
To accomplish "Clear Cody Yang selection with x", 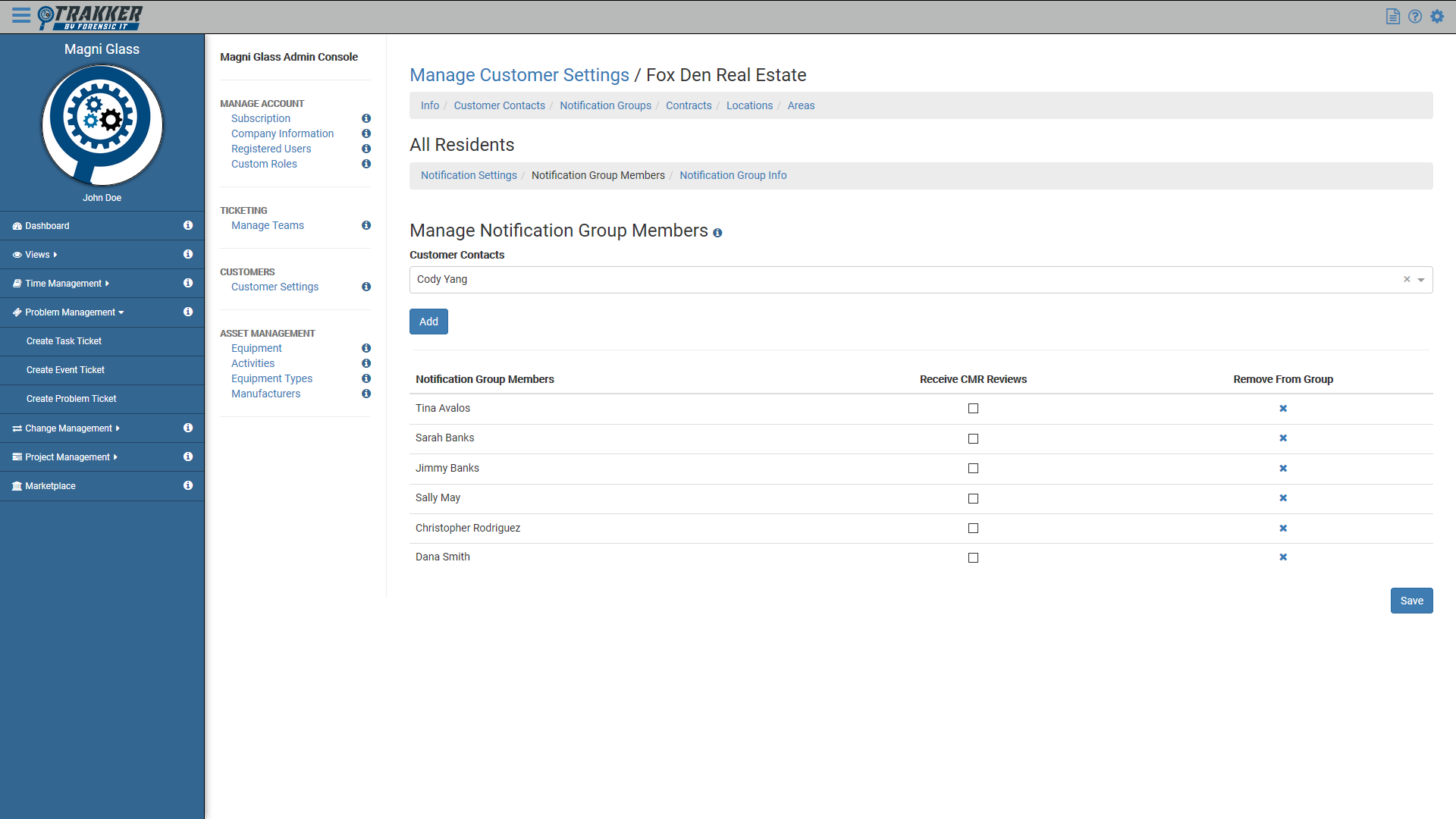I will coord(1407,279).
